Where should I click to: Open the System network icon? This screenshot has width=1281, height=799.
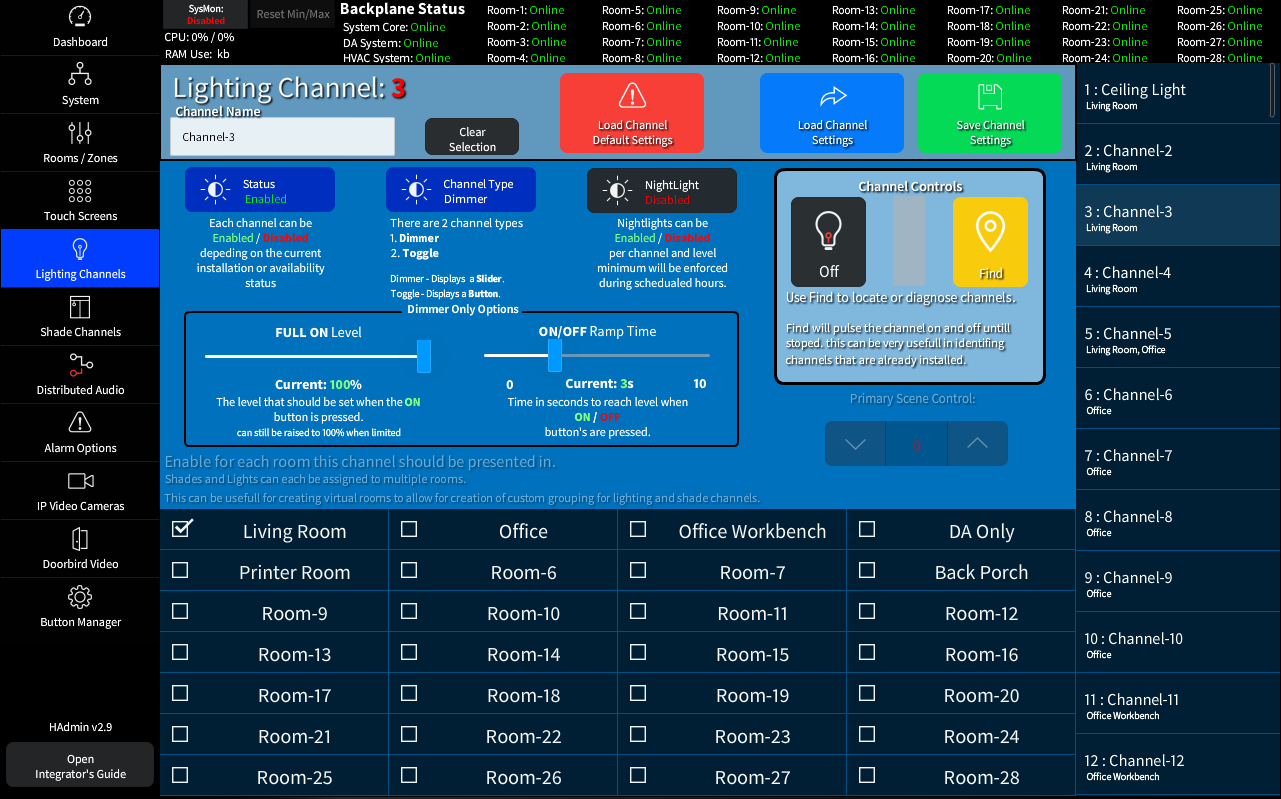80,75
